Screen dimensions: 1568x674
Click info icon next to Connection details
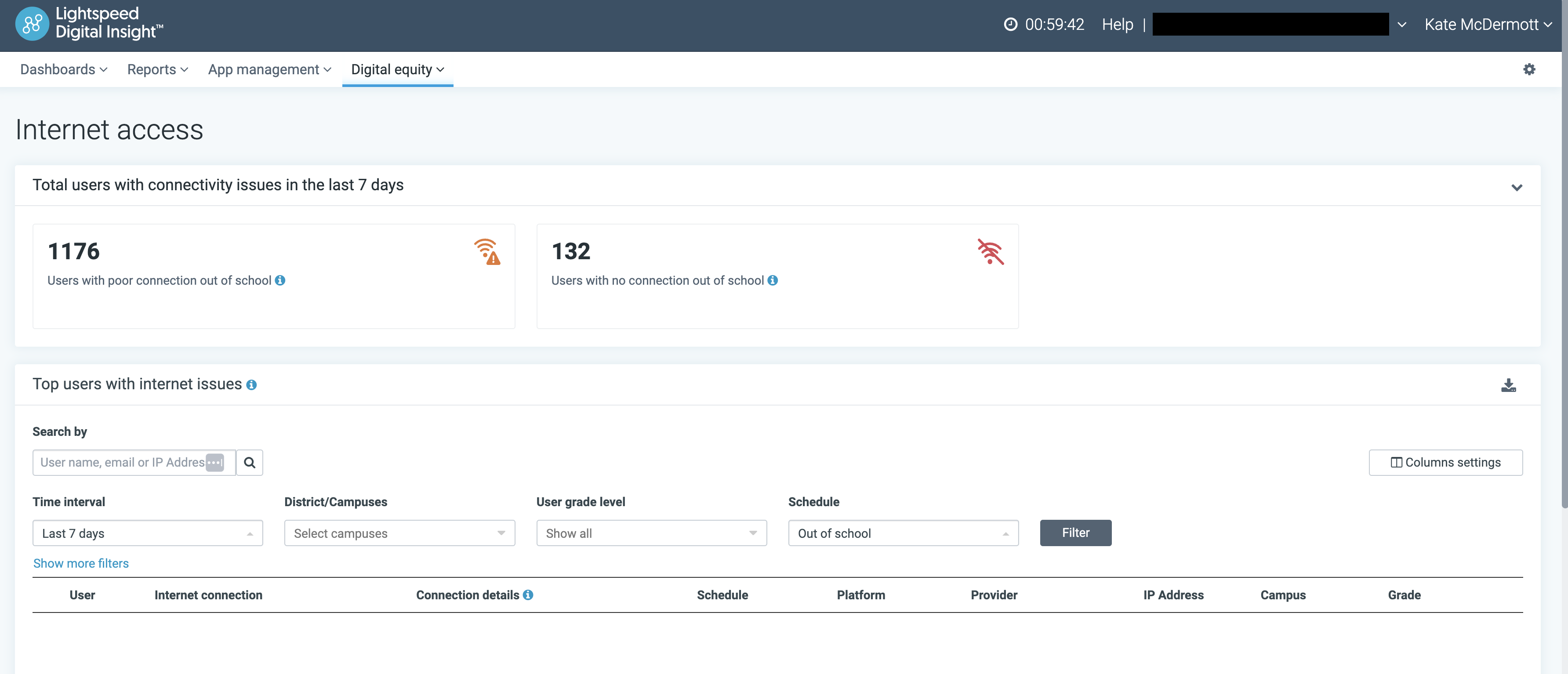coord(528,595)
